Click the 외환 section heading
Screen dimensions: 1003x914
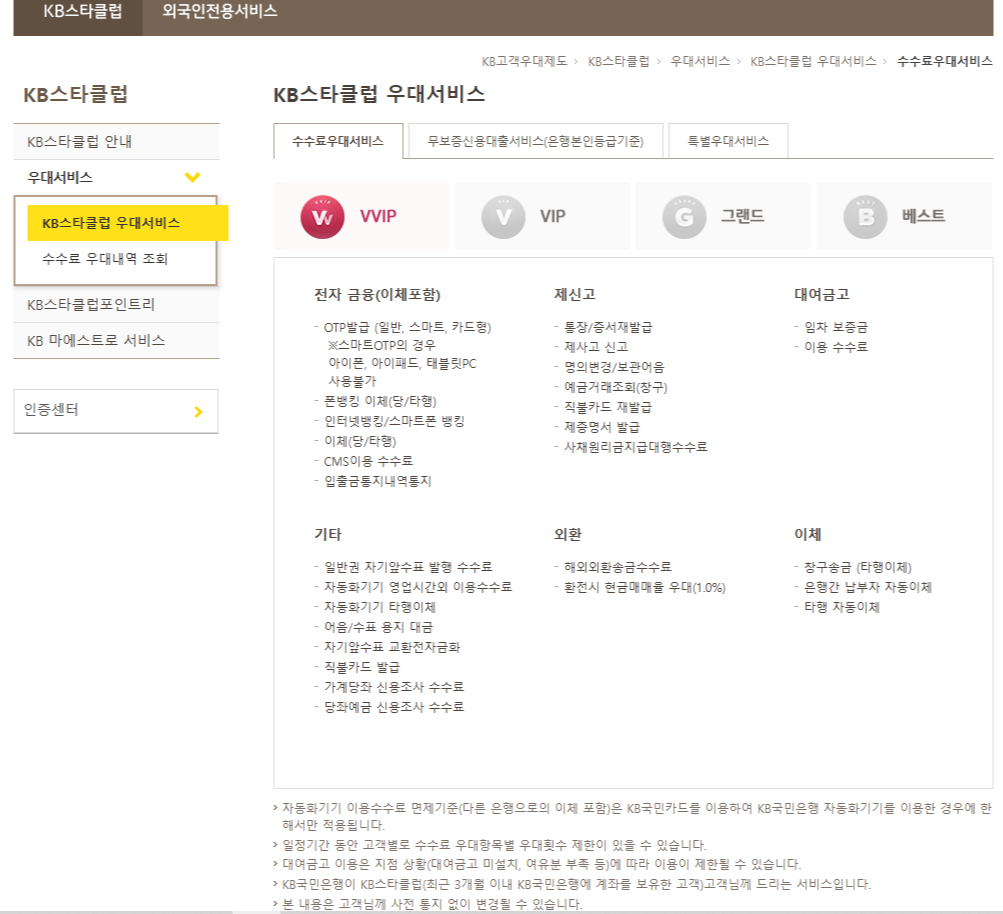click(567, 535)
